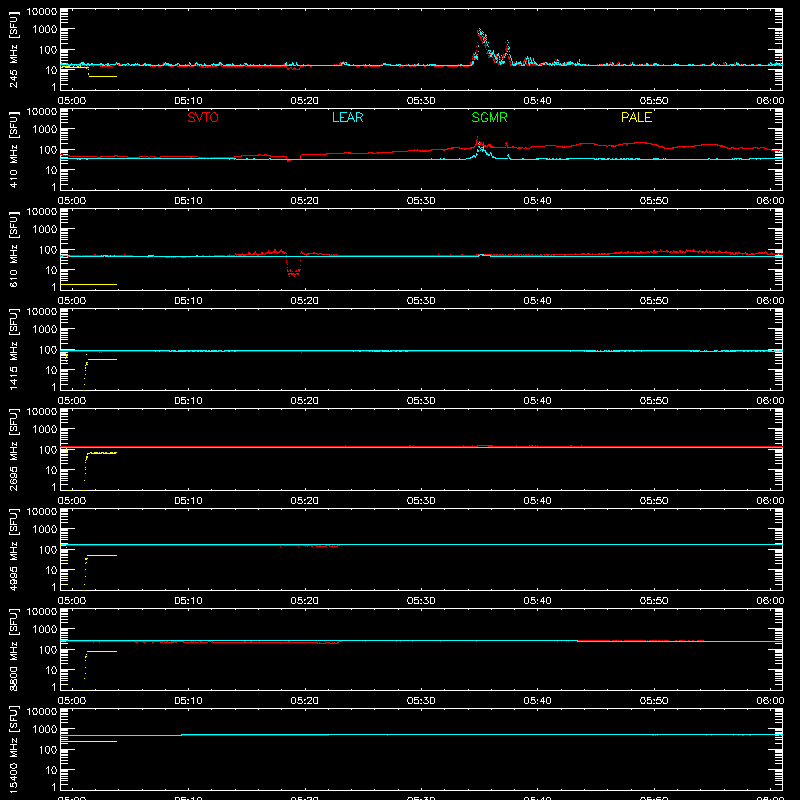This screenshot has height=800, width=800.
Task: Select the 8800 MHz [SFU] axis title
Action: (x=14, y=649)
